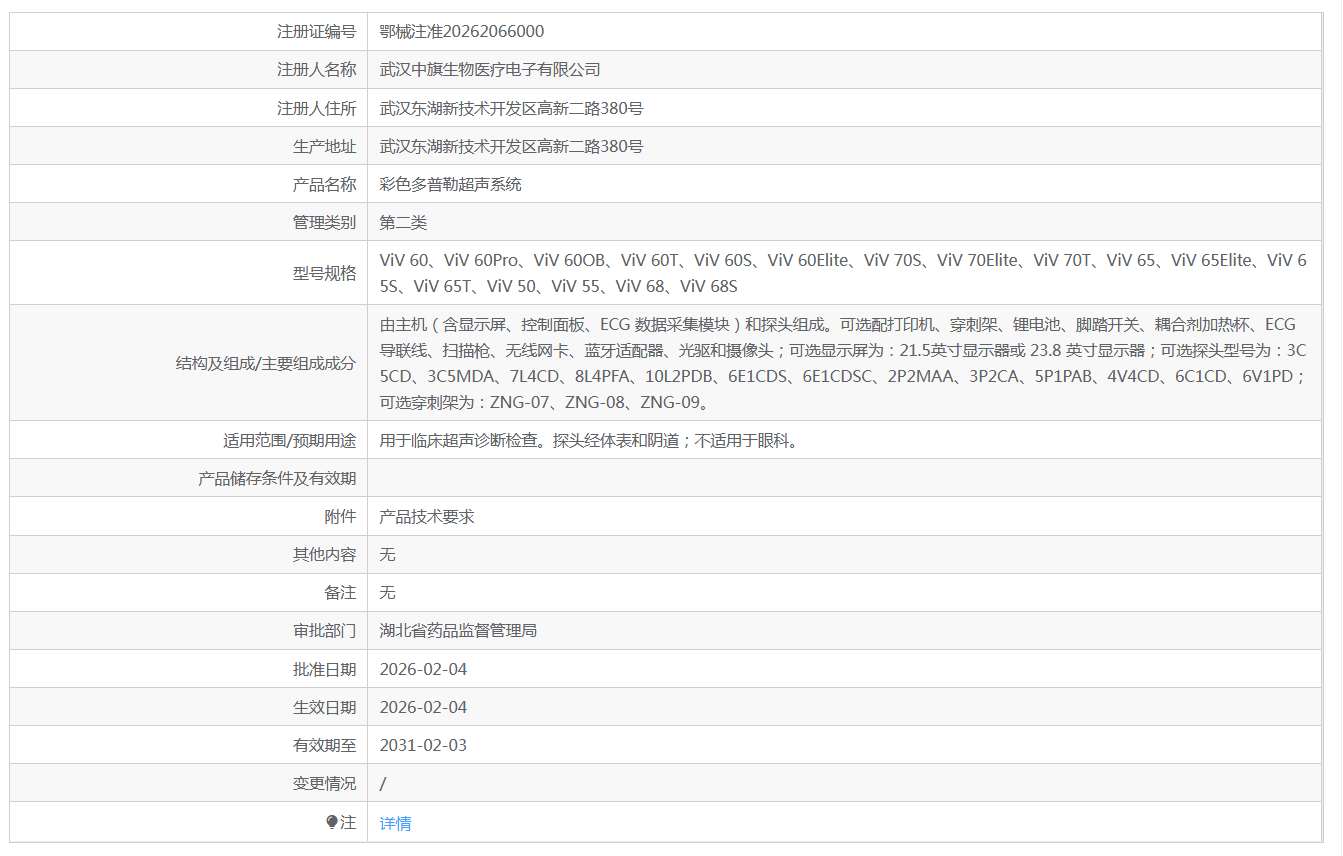Open the 详情 link in the 注 row
Viewport: 1343px width, 856px height.
pyautogui.click(x=395, y=823)
